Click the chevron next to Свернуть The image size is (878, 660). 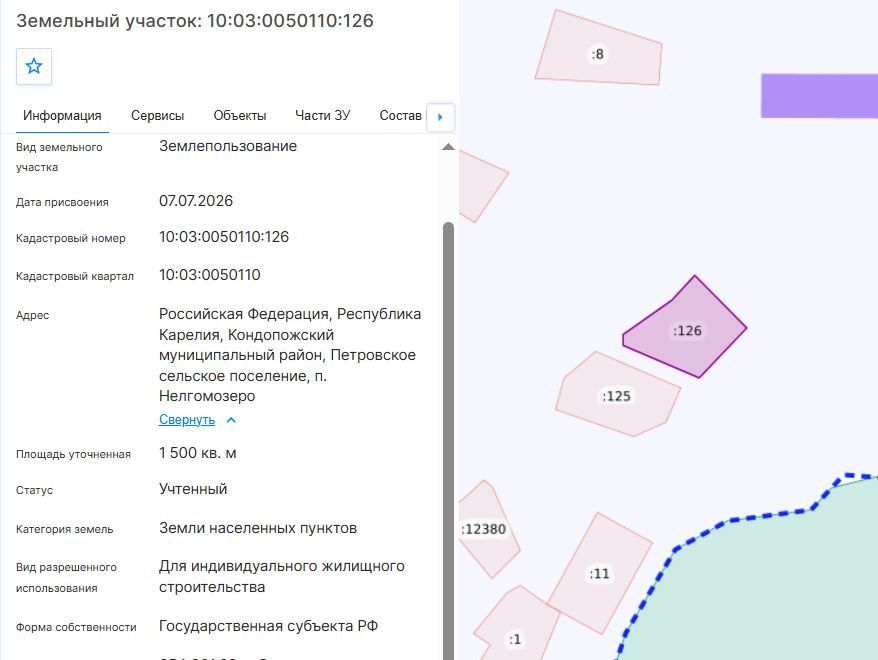coord(231,420)
